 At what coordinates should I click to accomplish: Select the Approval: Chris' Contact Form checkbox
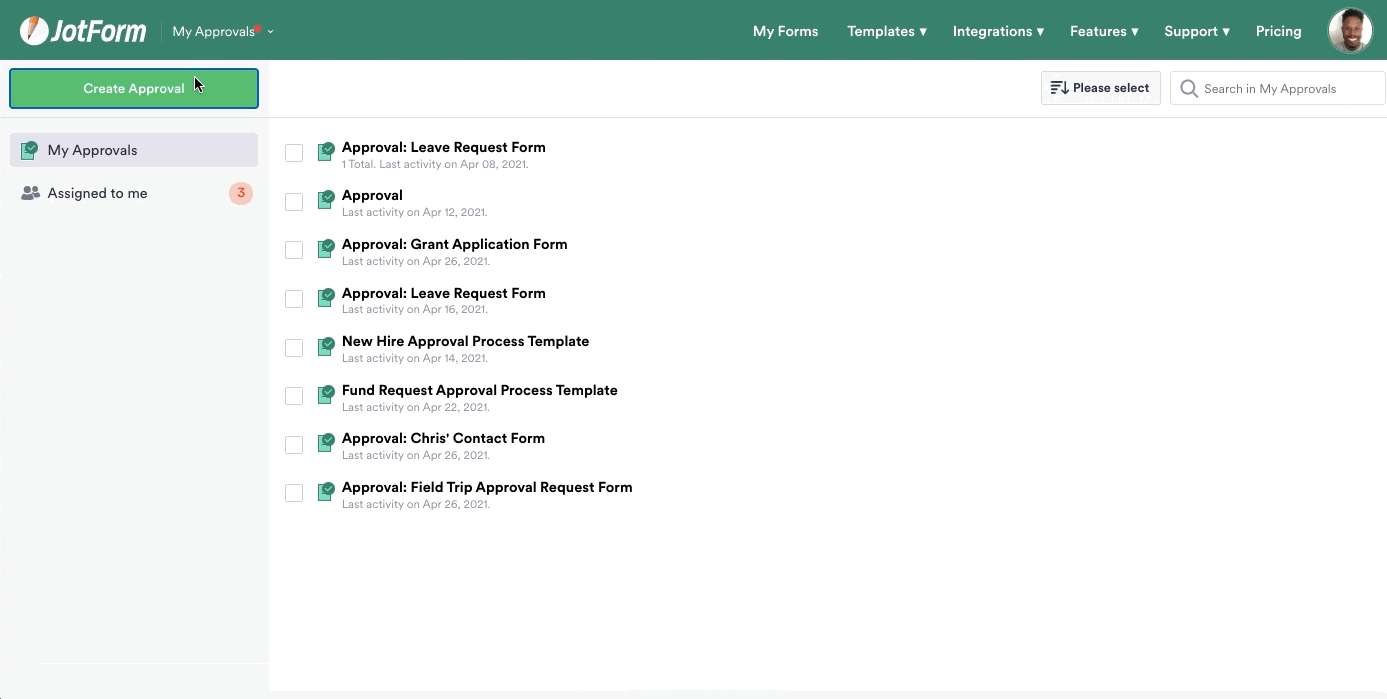(x=294, y=445)
